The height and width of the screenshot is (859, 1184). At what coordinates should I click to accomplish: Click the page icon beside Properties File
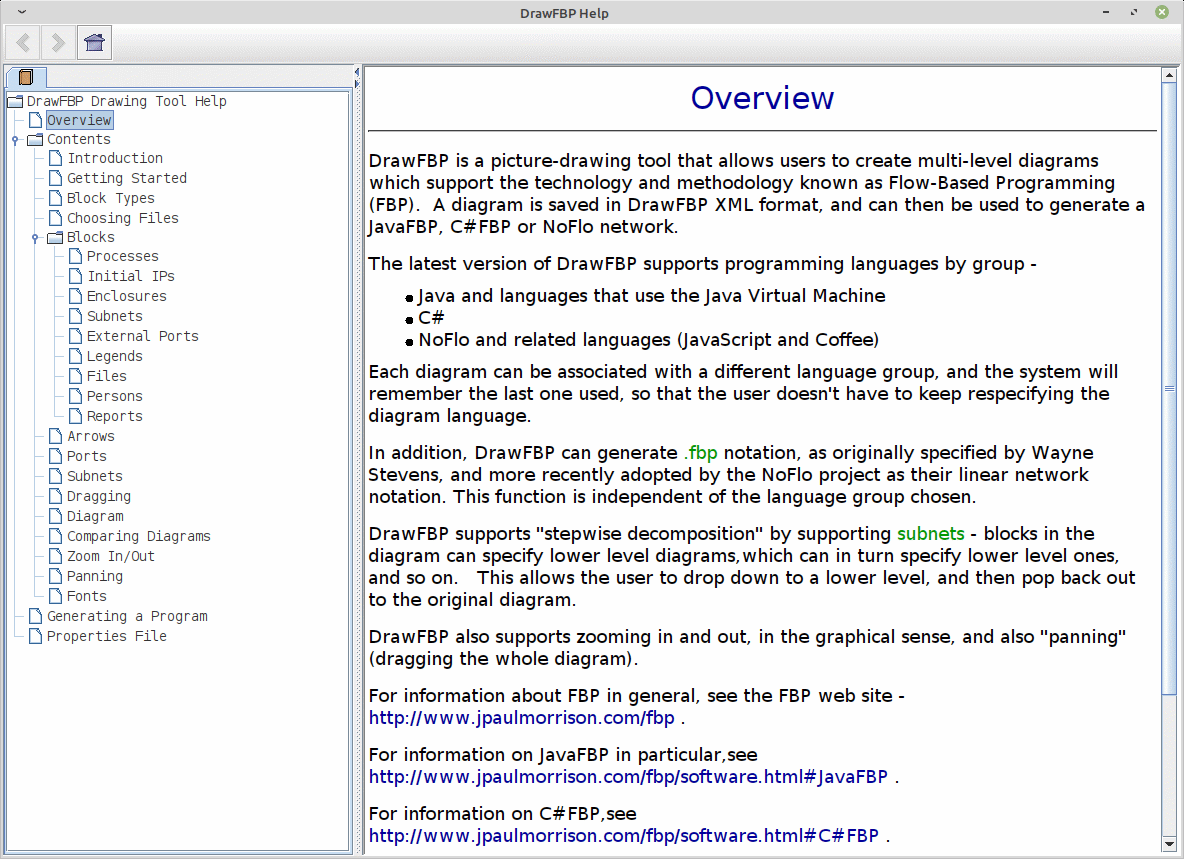35,636
